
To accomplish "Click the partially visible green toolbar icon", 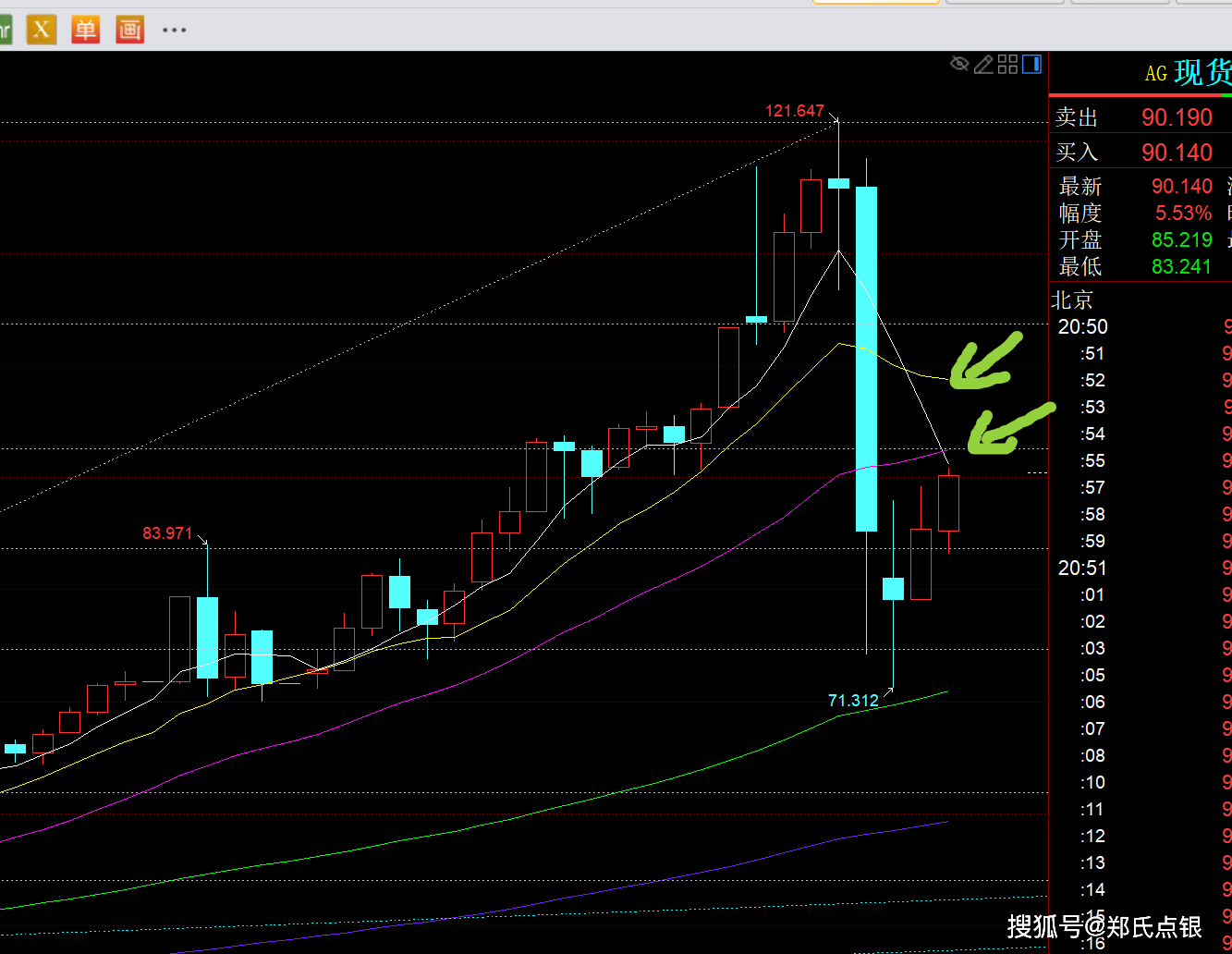I will pyautogui.click(x=5, y=30).
